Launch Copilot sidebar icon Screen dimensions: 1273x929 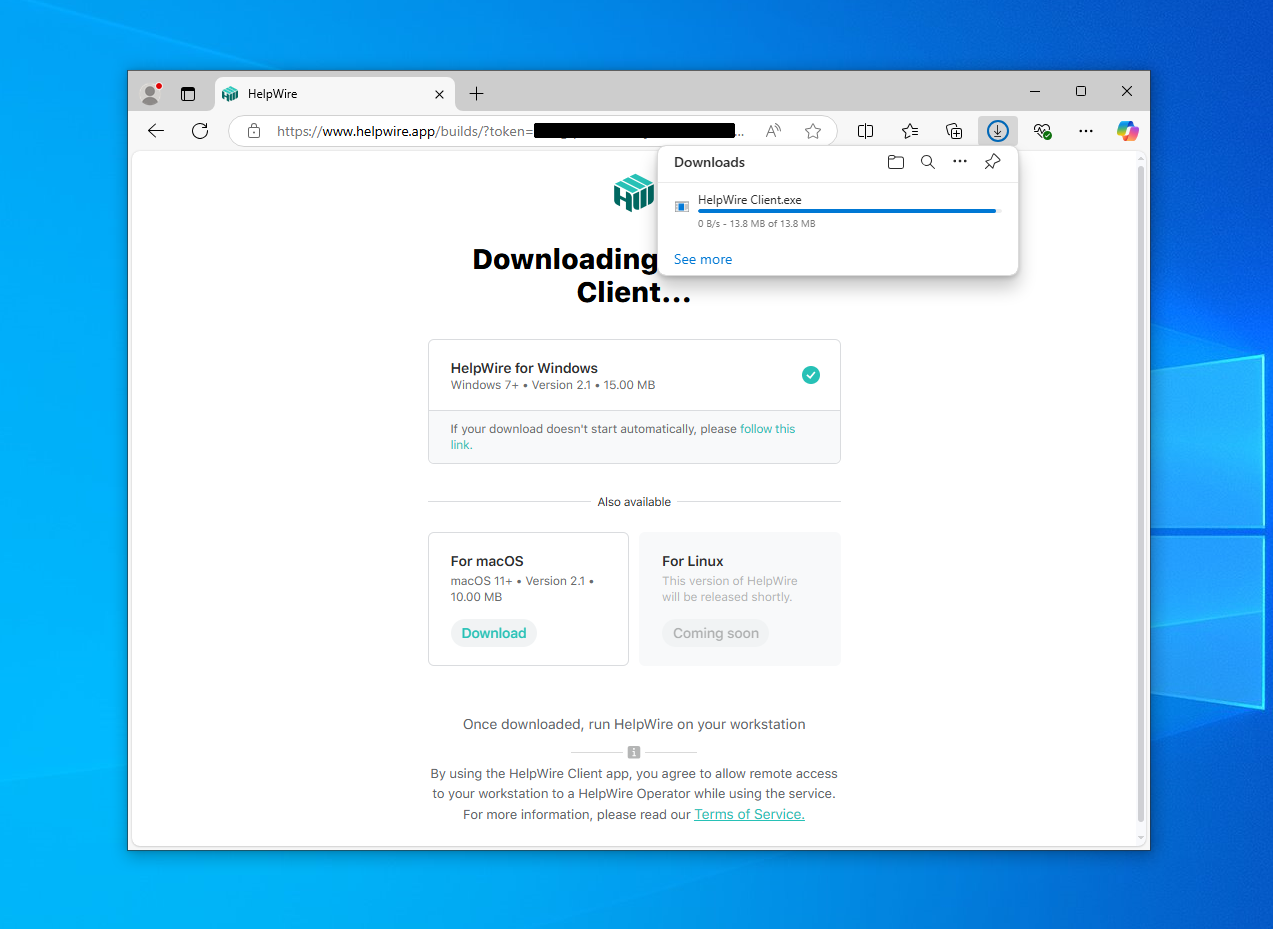pyautogui.click(x=1128, y=131)
